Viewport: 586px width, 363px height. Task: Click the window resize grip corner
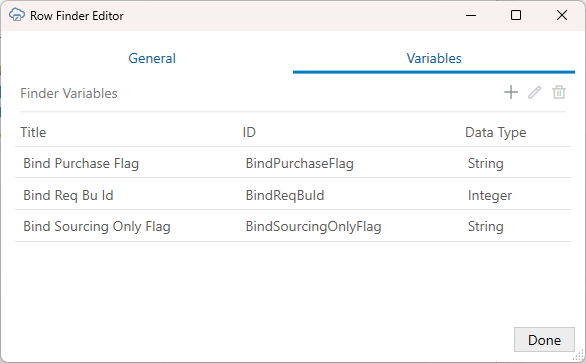click(x=579, y=355)
